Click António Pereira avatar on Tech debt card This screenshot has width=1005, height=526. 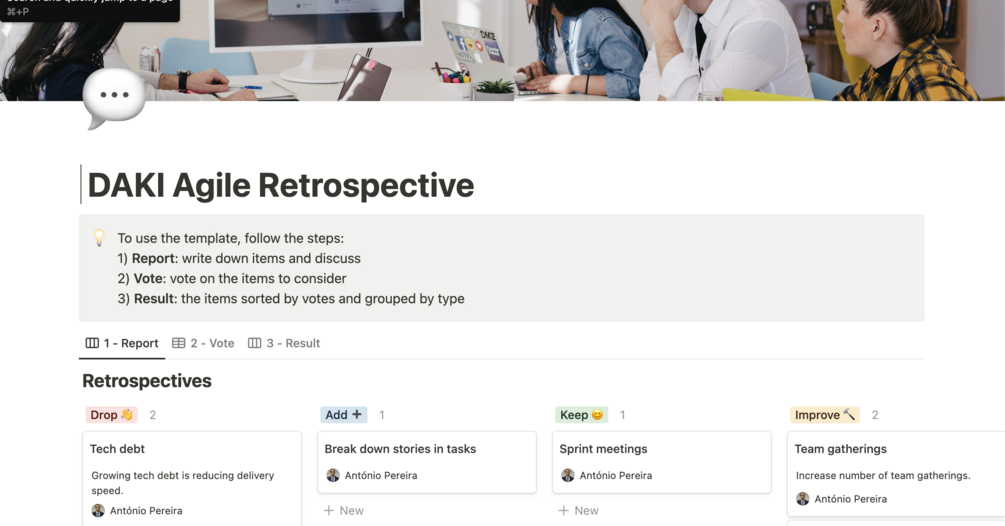pyautogui.click(x=98, y=511)
